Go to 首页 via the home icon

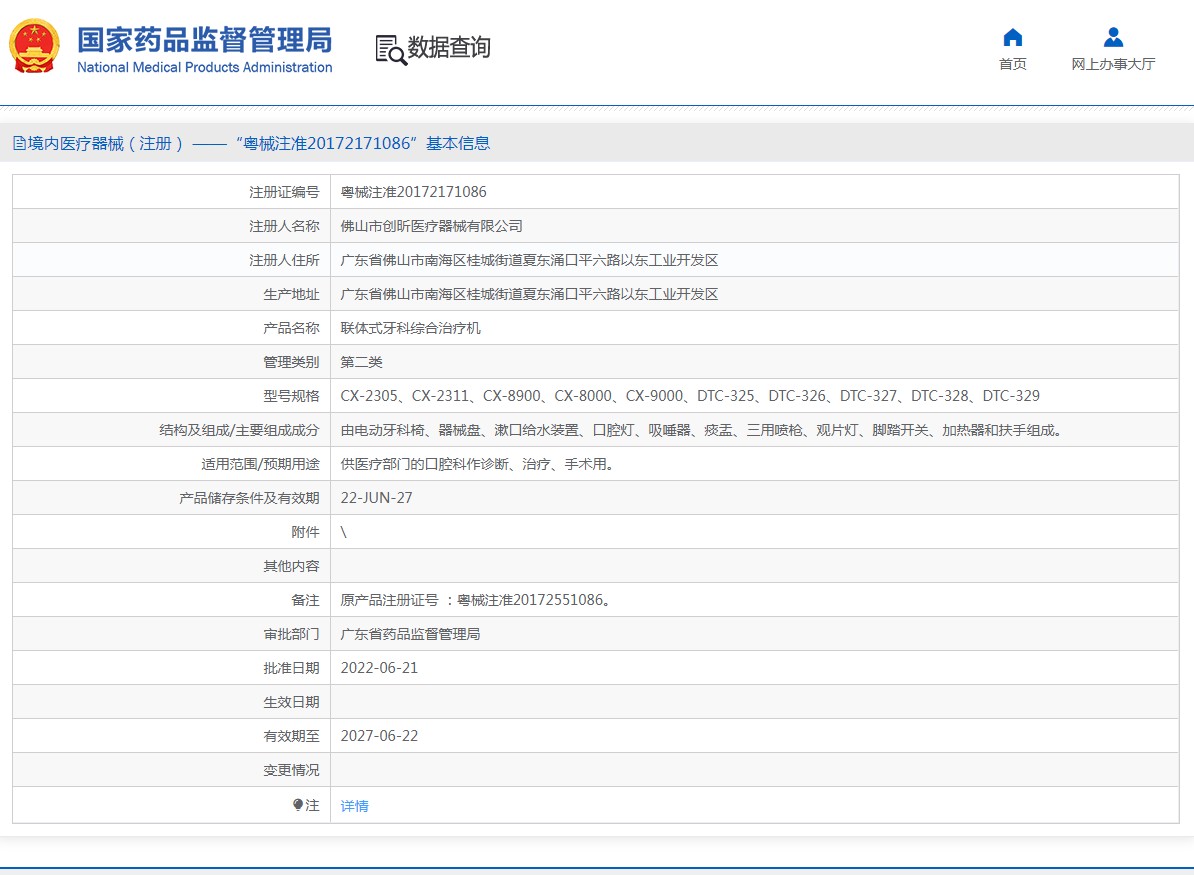pyautogui.click(x=1012, y=37)
